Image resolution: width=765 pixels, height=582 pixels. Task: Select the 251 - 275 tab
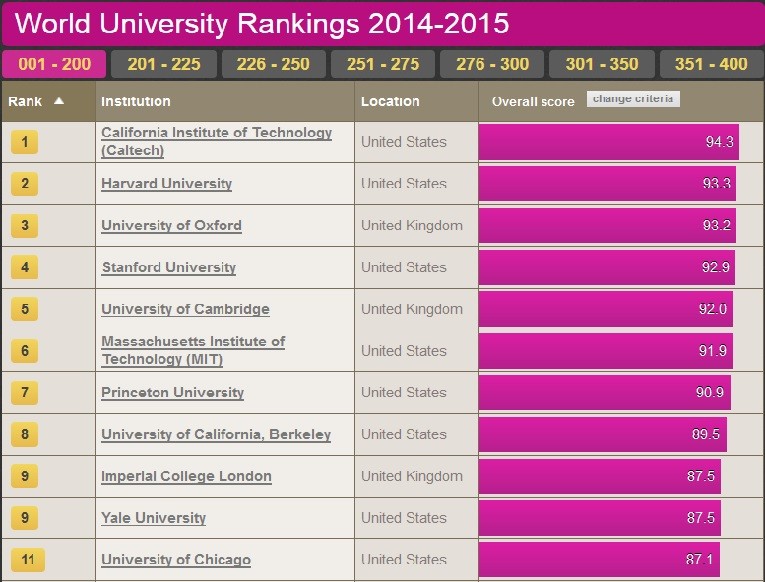click(x=383, y=64)
